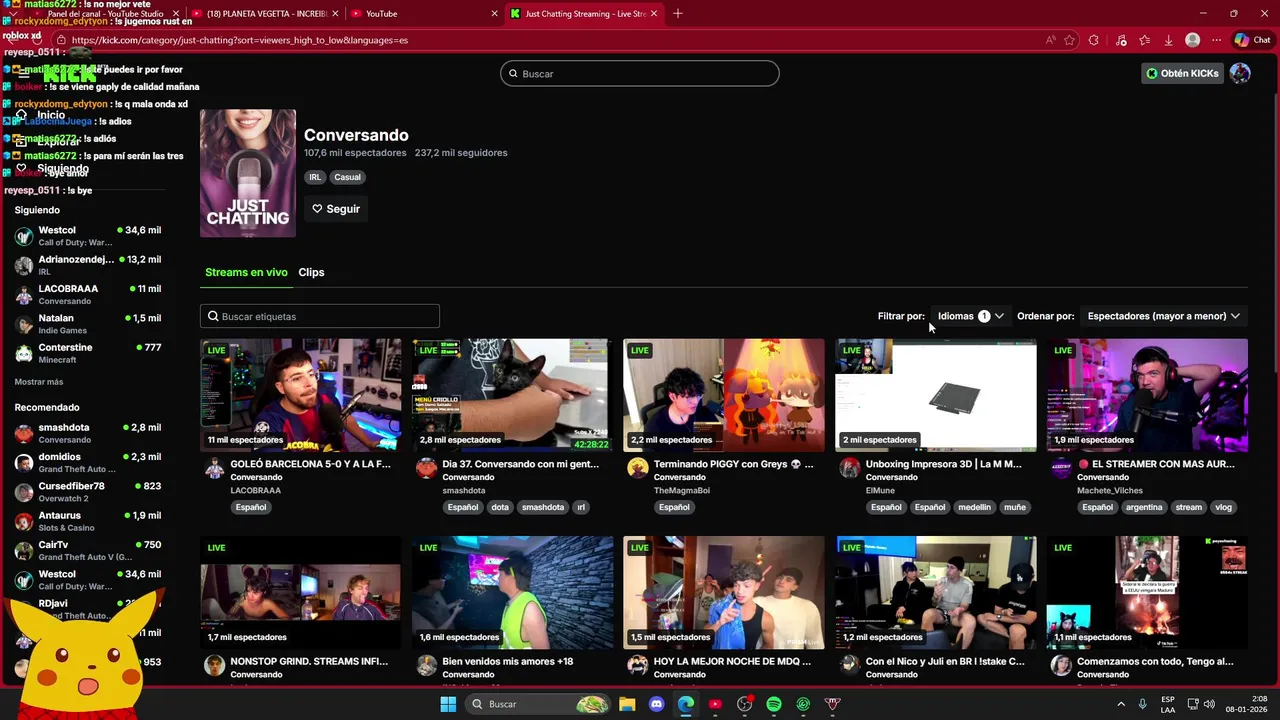
Task: Open the Idiomas filter dropdown
Action: [970, 316]
